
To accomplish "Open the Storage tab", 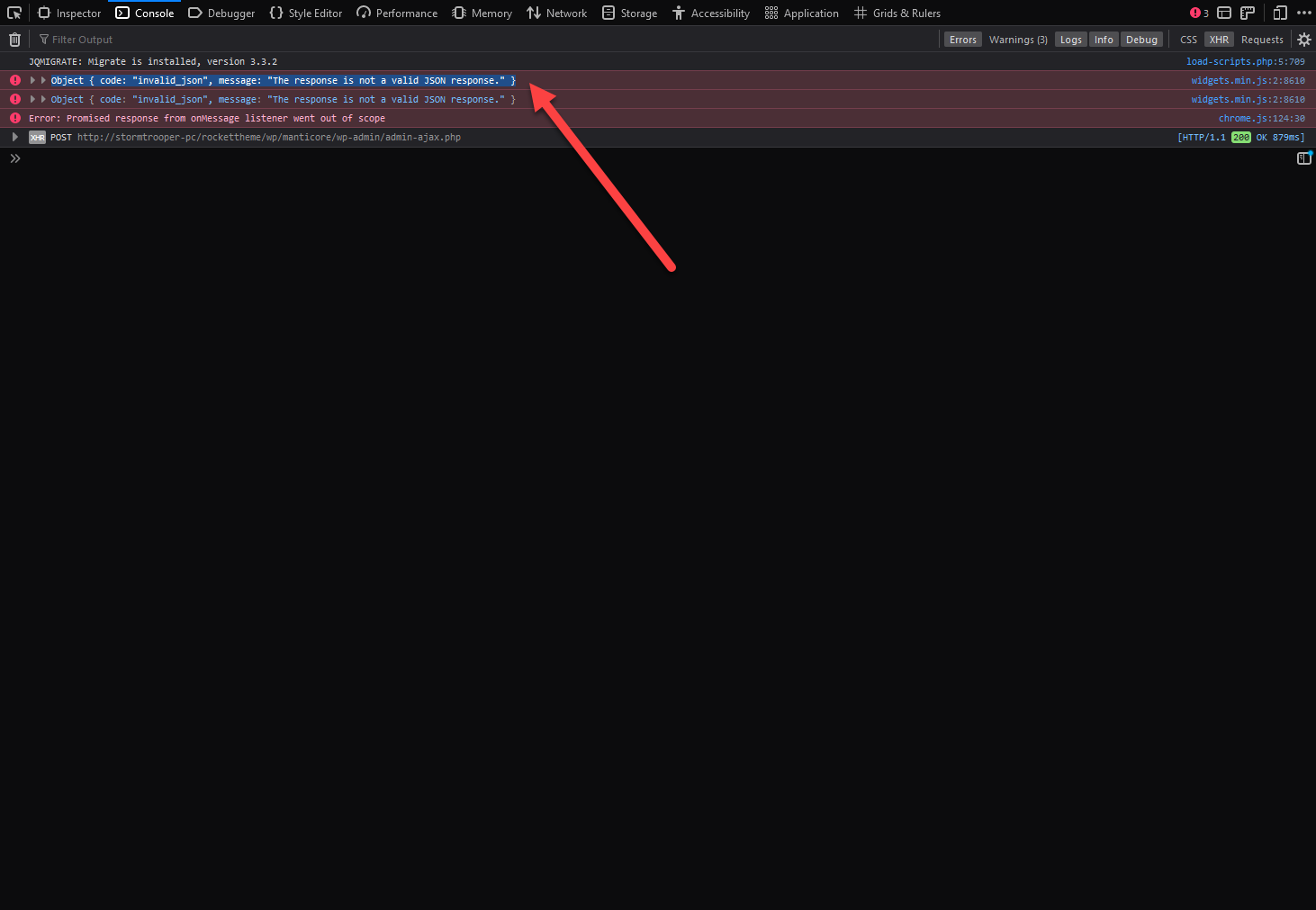I will tap(629, 13).
